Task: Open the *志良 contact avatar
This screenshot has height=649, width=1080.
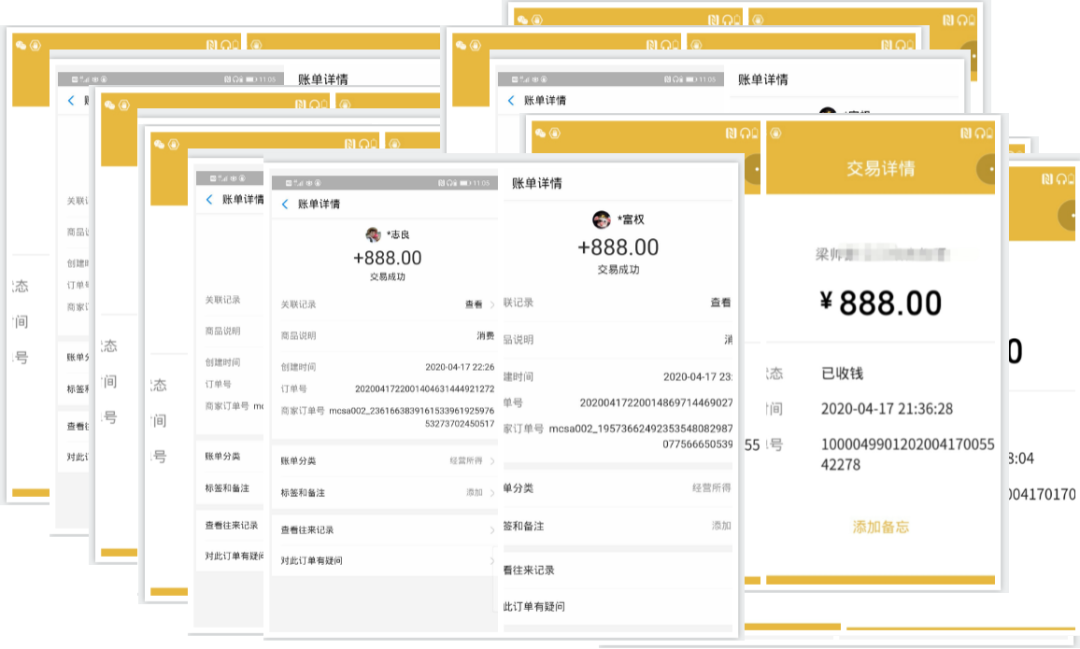Action: click(x=373, y=235)
